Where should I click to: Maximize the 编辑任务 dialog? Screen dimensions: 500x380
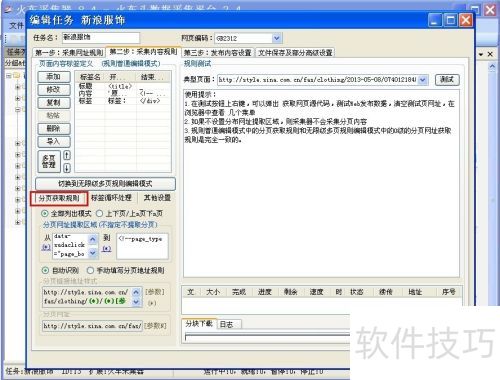coord(450,21)
